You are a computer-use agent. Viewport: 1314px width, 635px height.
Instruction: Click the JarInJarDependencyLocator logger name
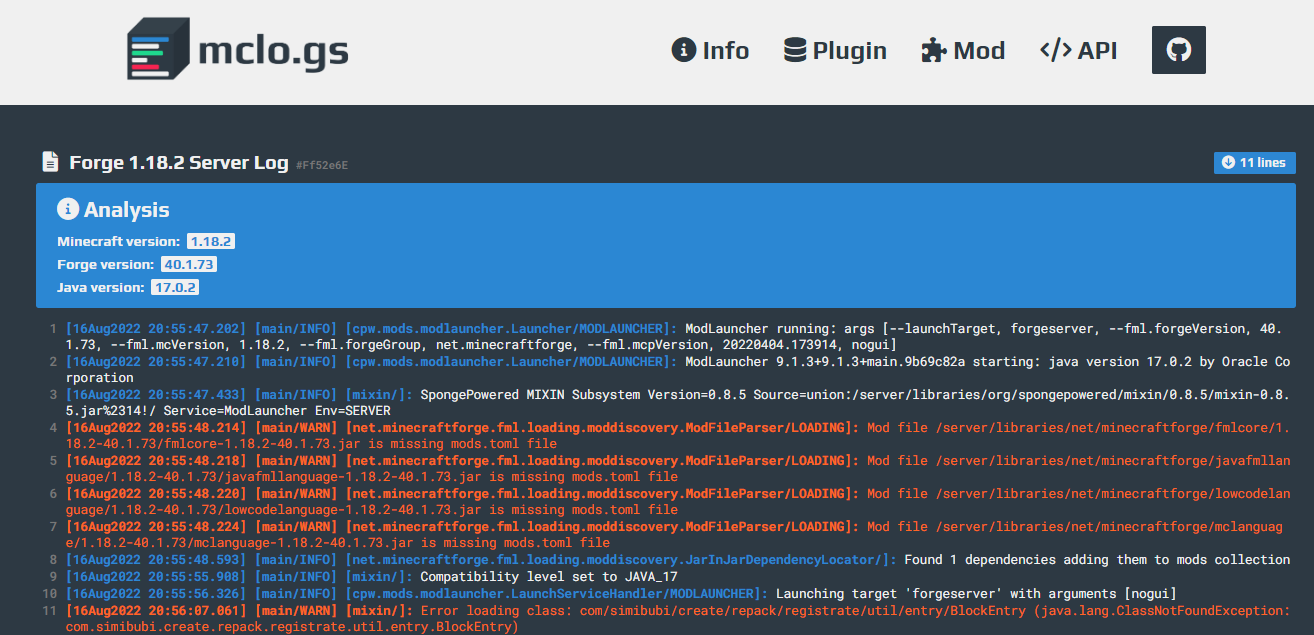coord(620,560)
